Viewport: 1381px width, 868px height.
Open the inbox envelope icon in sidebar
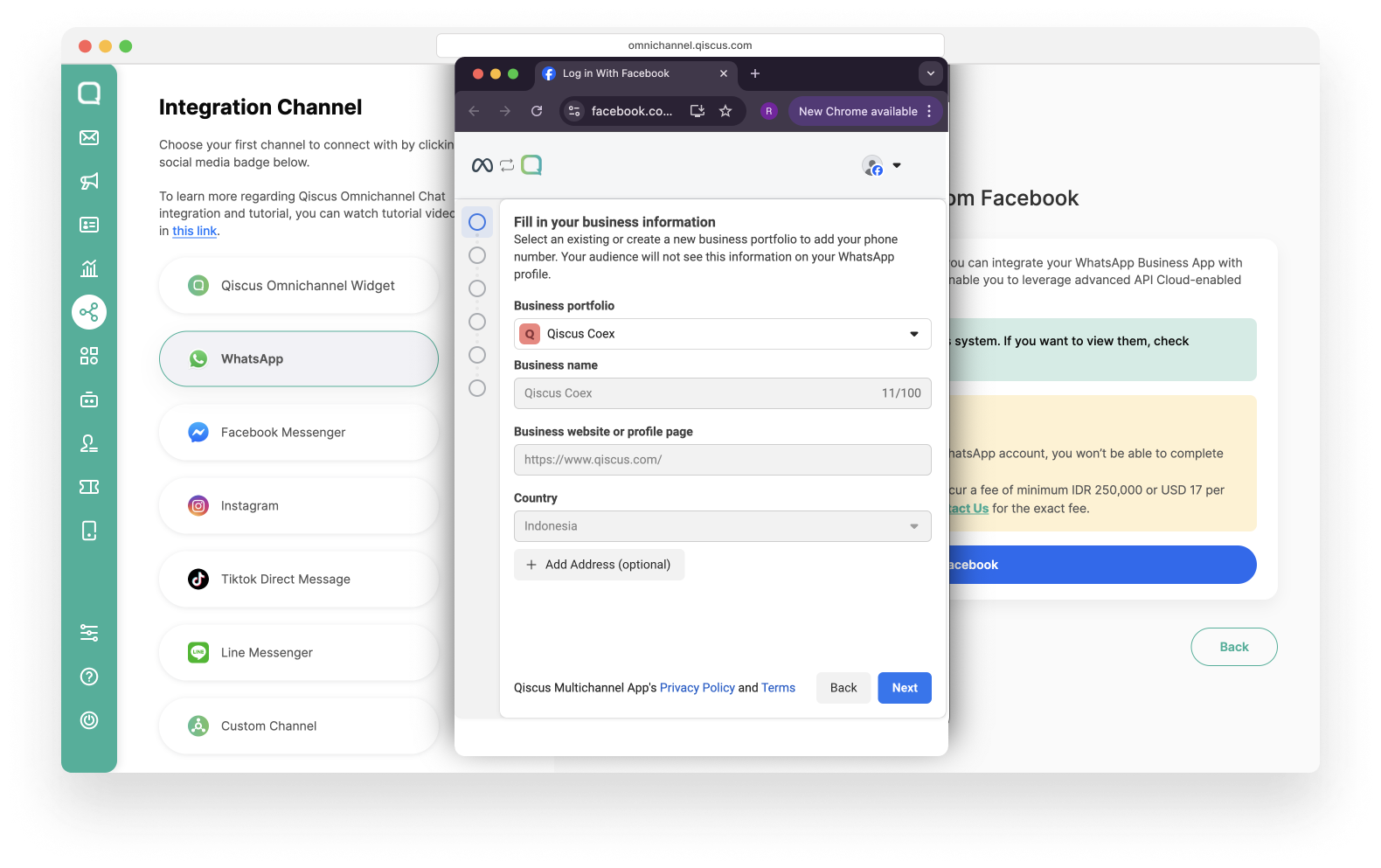(89, 137)
